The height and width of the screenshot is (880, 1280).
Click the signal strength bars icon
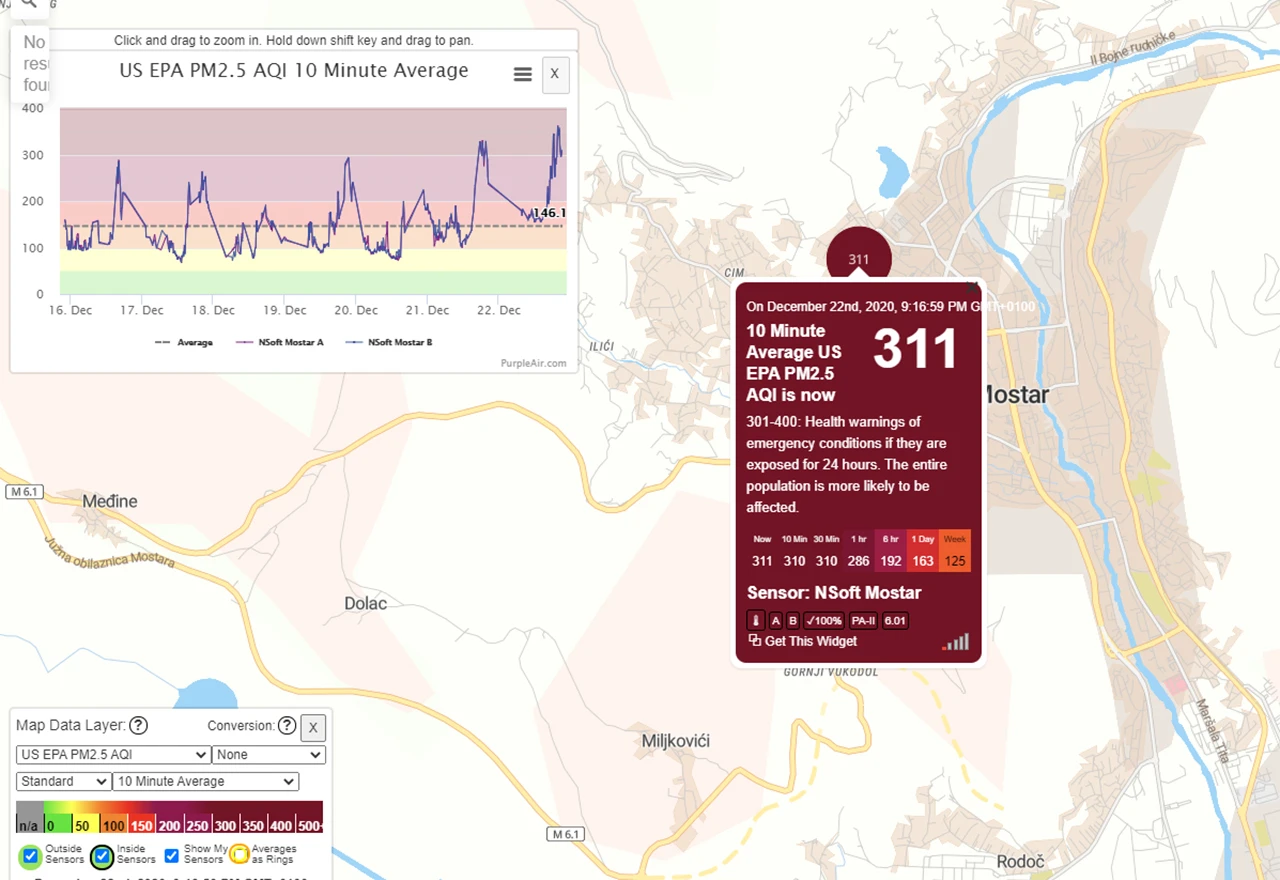click(956, 641)
